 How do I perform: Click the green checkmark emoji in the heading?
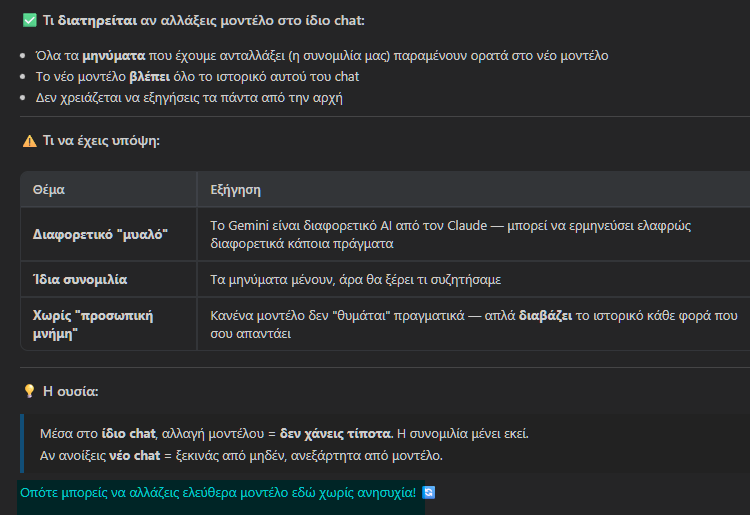[x=29, y=20]
